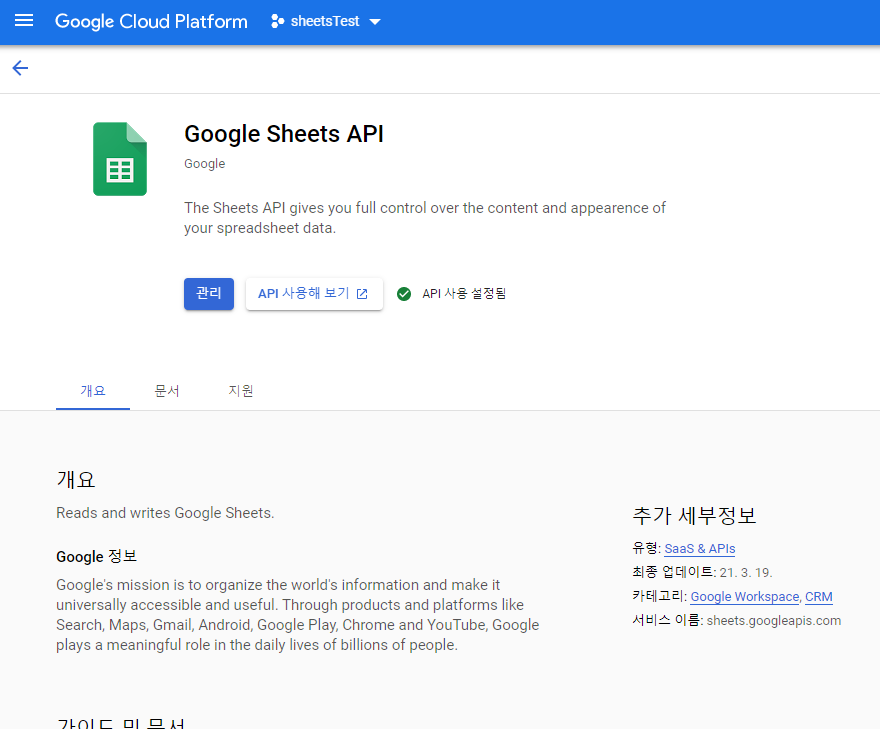This screenshot has height=729, width=880.
Task: Click the Reads and writes Google Sheets text
Action: pos(165,513)
